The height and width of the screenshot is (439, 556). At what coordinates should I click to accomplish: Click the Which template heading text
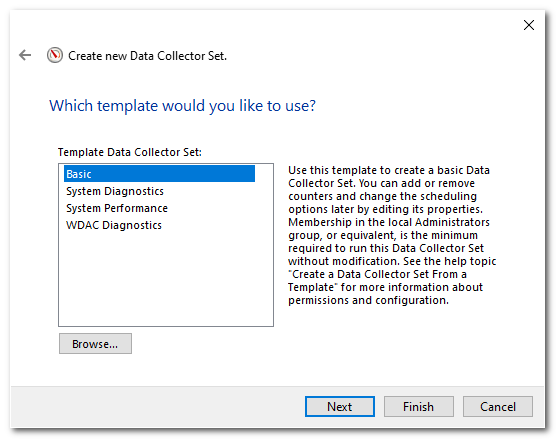(182, 106)
